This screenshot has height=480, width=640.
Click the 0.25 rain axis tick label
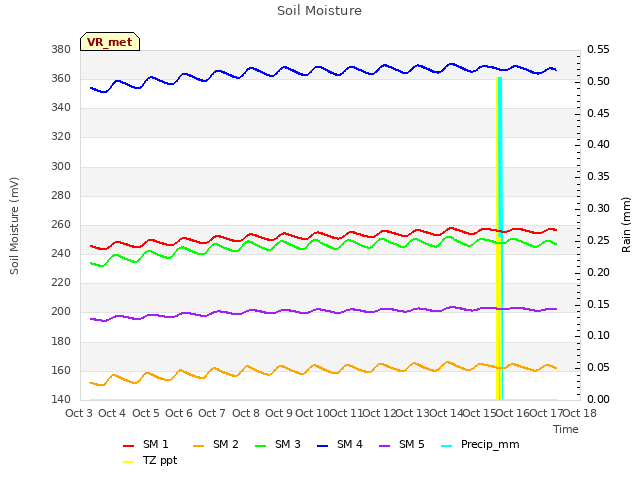598,240
